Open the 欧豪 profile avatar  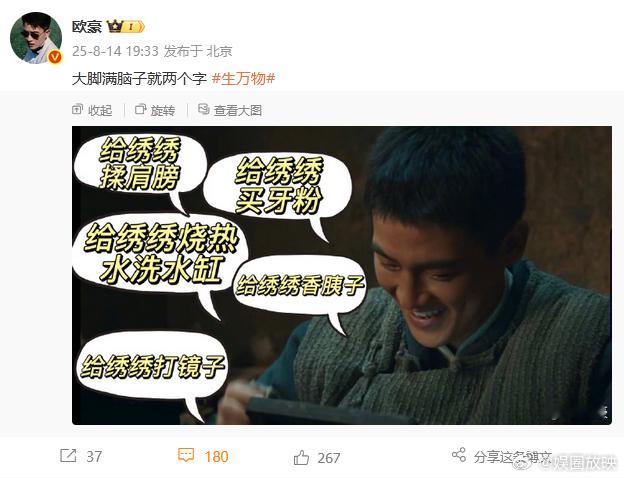pyautogui.click(x=36, y=38)
